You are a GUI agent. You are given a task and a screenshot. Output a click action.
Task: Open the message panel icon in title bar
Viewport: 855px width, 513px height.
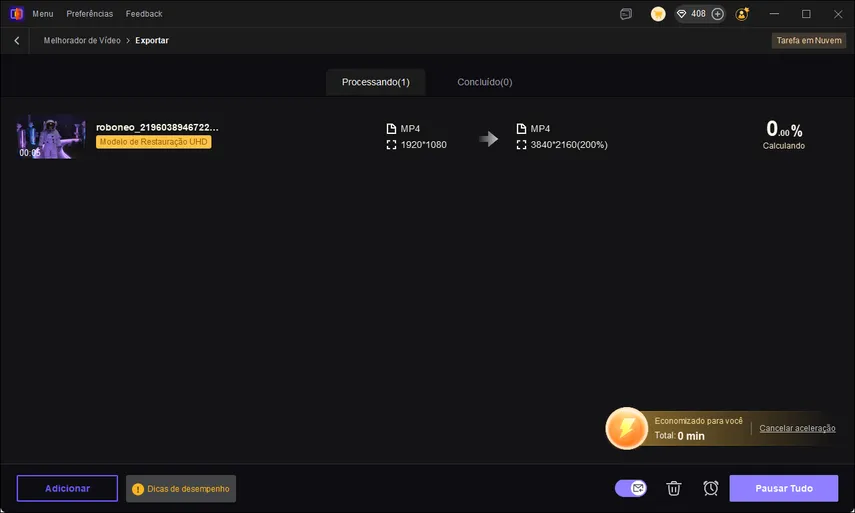click(x=626, y=14)
